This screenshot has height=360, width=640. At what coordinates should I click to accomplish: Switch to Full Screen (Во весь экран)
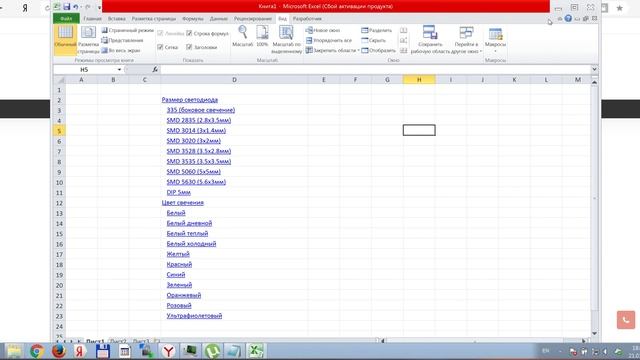(x=121, y=51)
